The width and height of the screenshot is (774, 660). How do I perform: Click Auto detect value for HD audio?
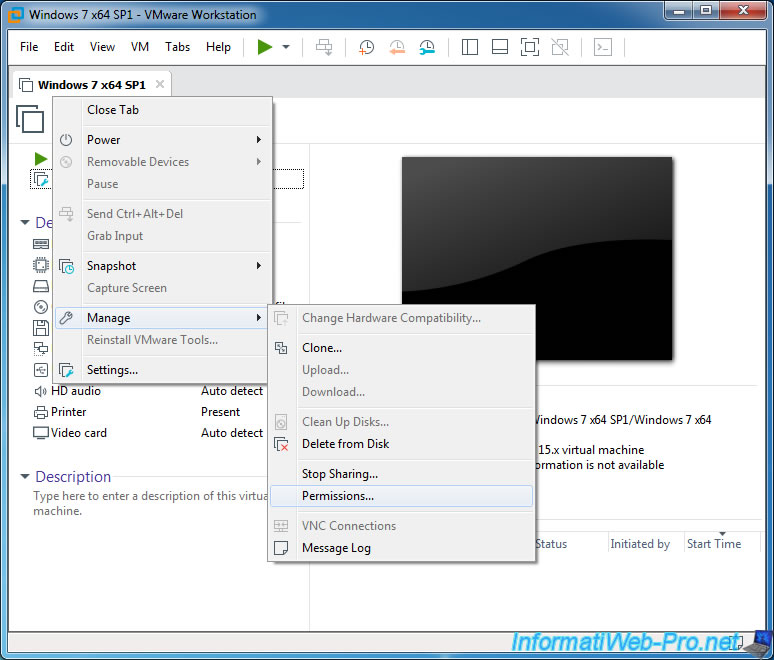(232, 391)
